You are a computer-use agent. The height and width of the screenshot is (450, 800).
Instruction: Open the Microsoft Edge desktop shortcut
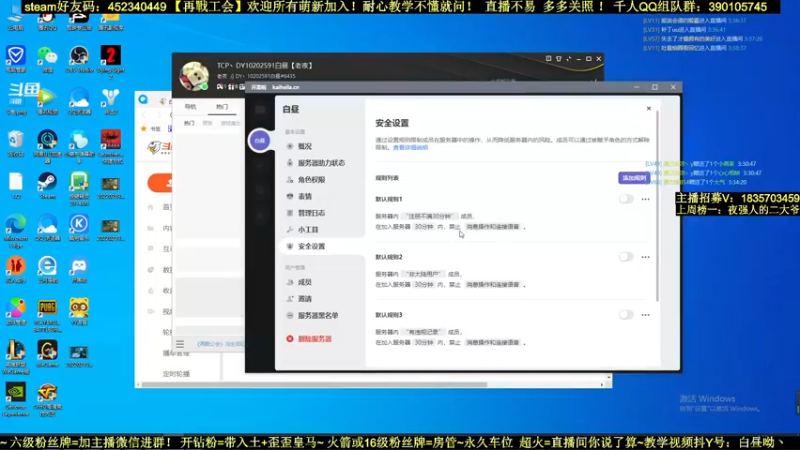pyautogui.click(x=16, y=231)
